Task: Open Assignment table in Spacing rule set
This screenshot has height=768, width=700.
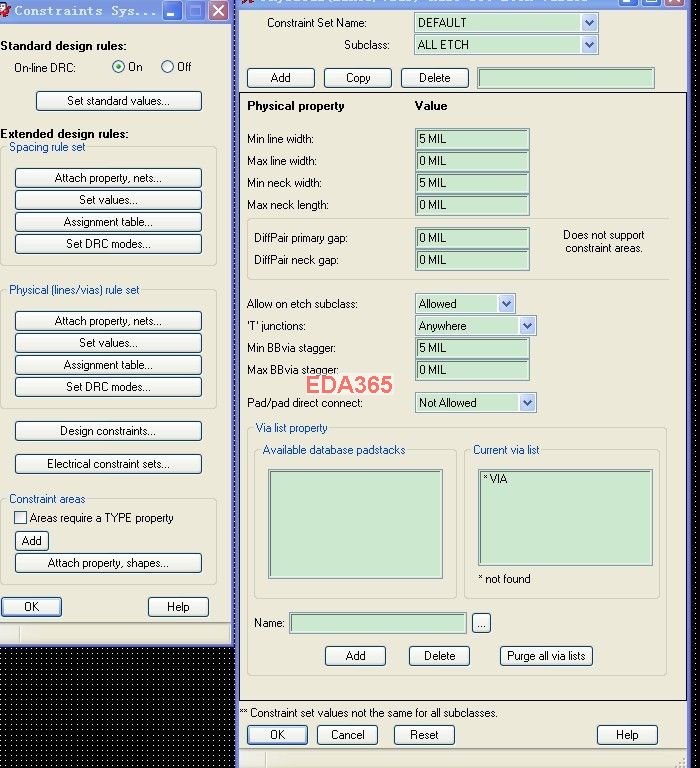Action: 108,222
